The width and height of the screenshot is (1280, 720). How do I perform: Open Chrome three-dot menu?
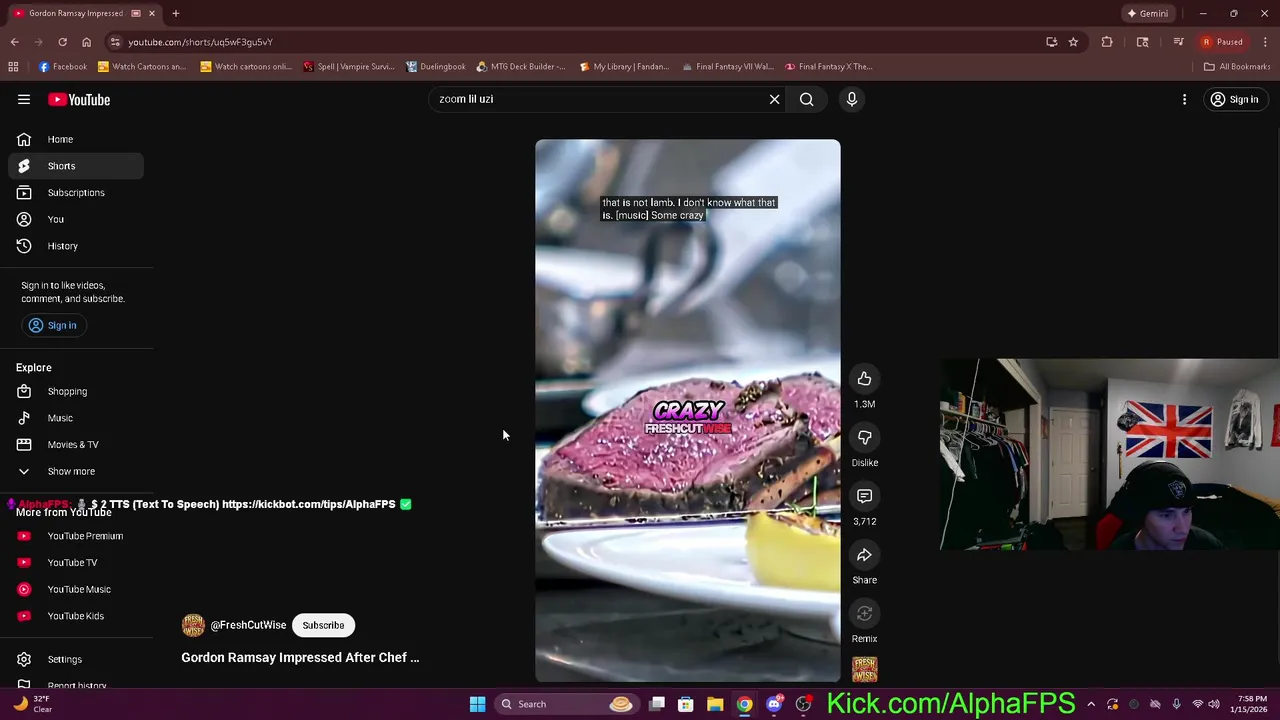1266,42
